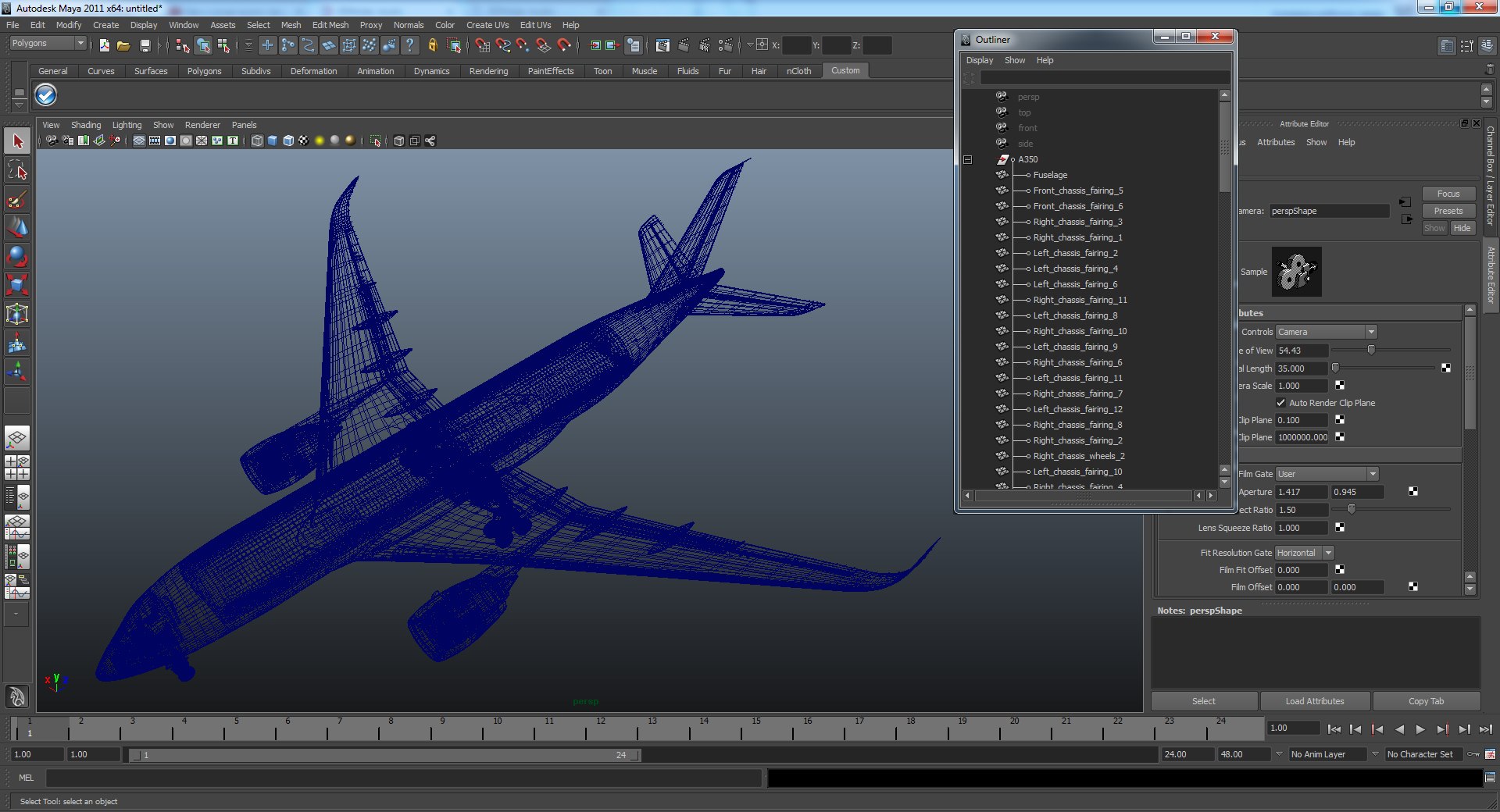This screenshot has height=812, width=1500.
Task: Toggle textured display checker icon
Action: [304, 141]
